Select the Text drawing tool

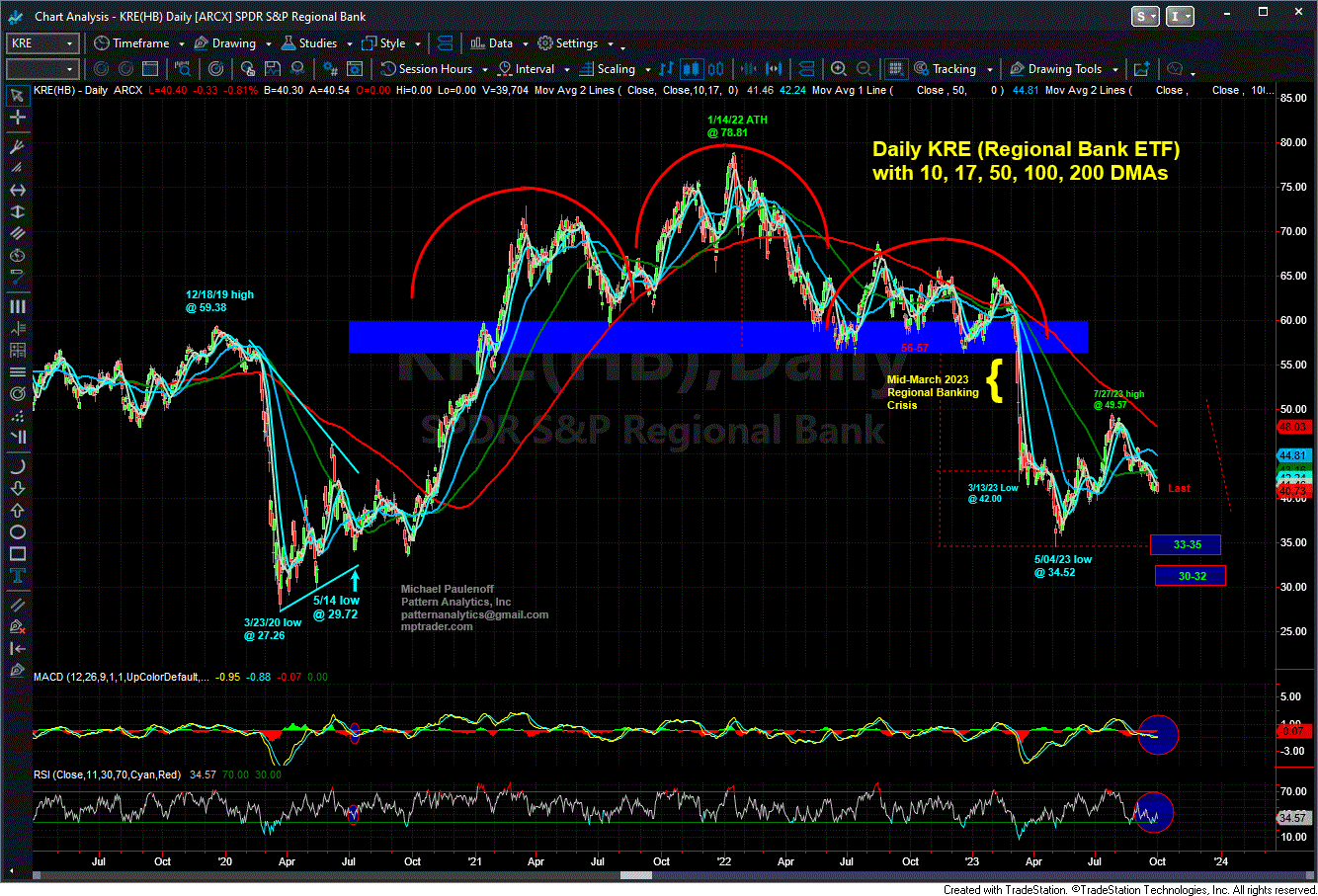click(x=17, y=575)
